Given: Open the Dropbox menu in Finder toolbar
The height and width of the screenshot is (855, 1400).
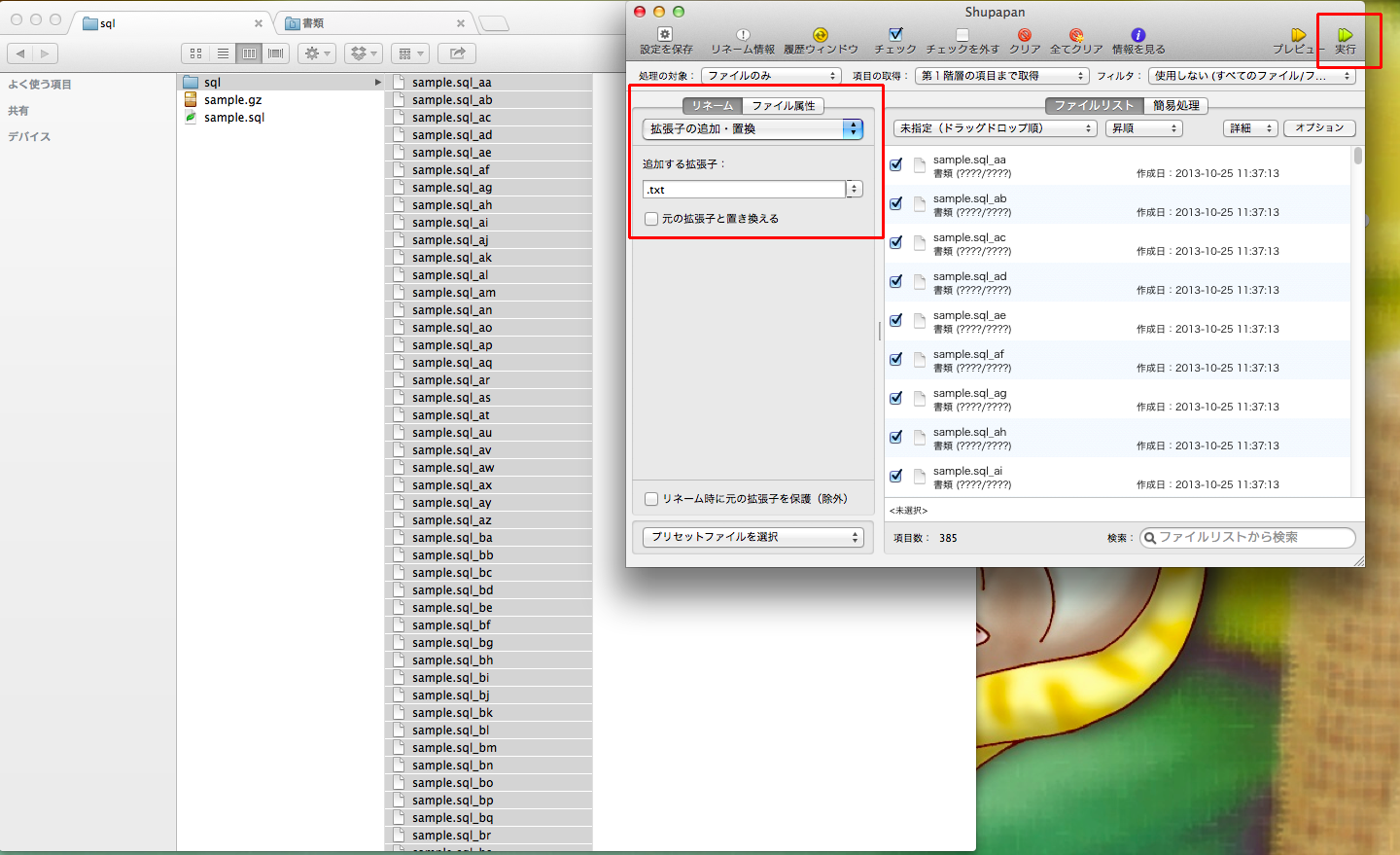Looking at the screenshot, I should pos(363,53).
